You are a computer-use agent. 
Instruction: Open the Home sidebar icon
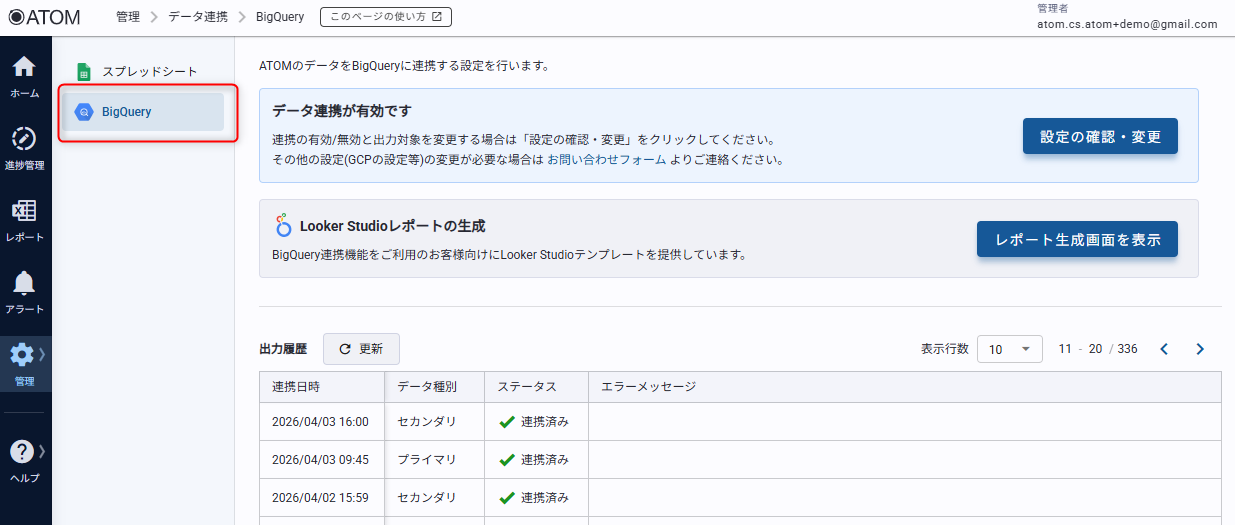(x=25, y=76)
